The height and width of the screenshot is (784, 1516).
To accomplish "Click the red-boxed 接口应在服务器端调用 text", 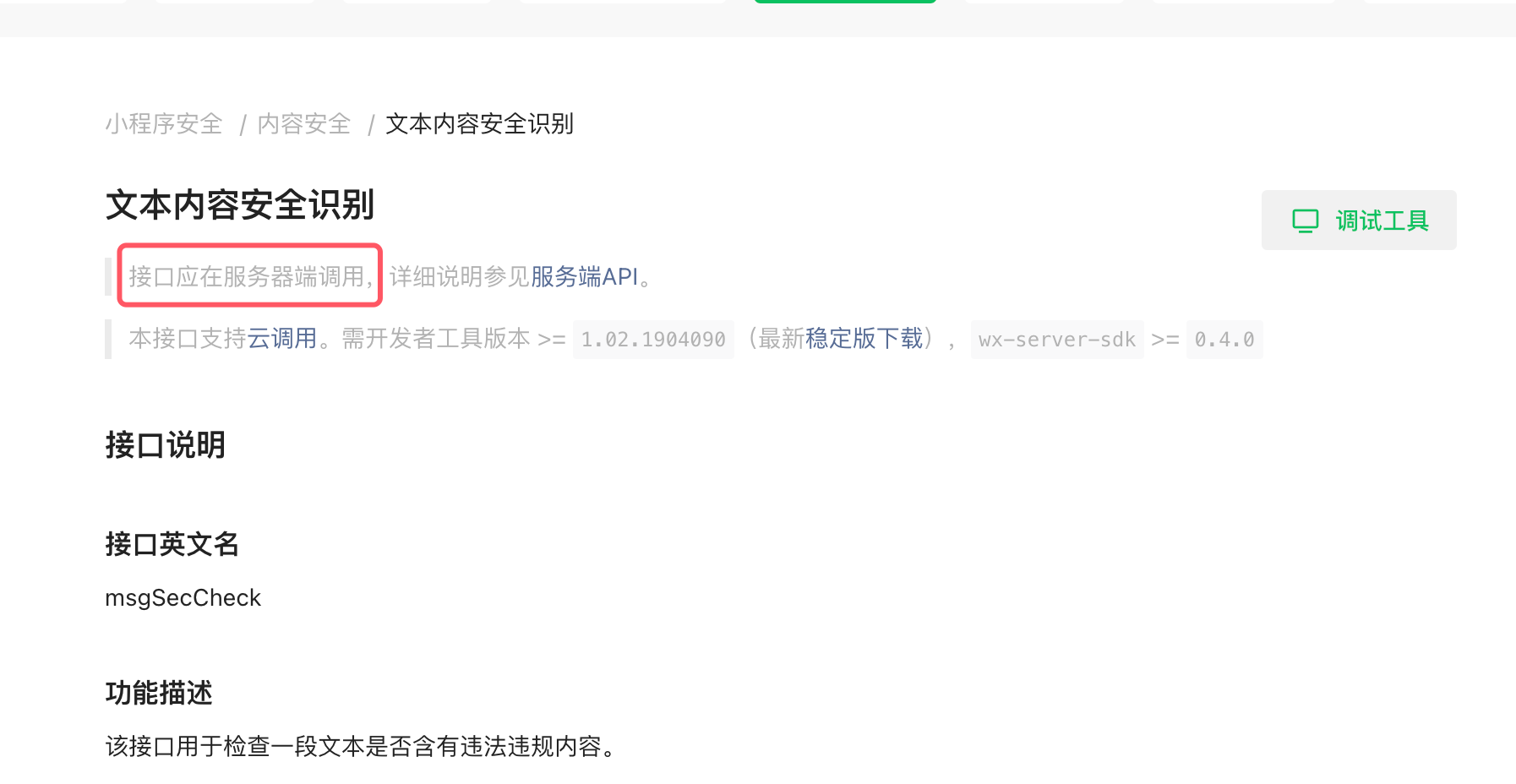I will pos(250,276).
